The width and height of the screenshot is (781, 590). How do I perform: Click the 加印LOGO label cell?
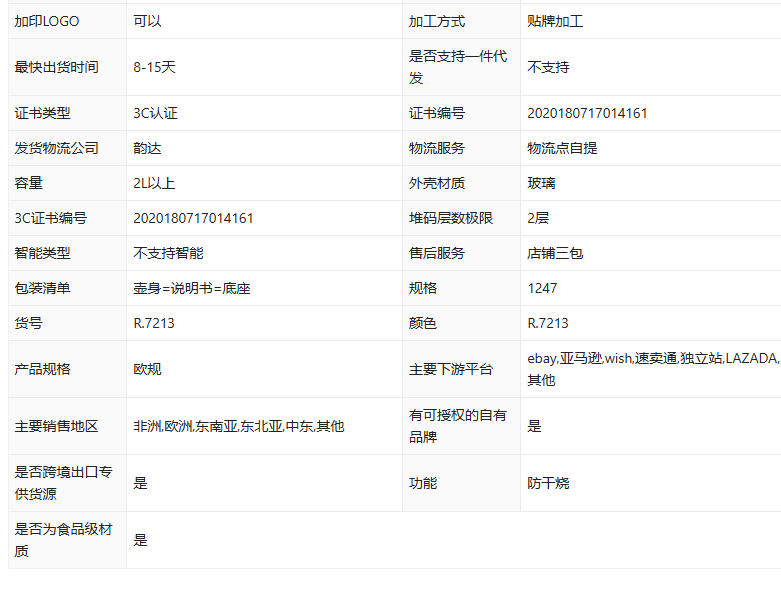[x=47, y=21]
